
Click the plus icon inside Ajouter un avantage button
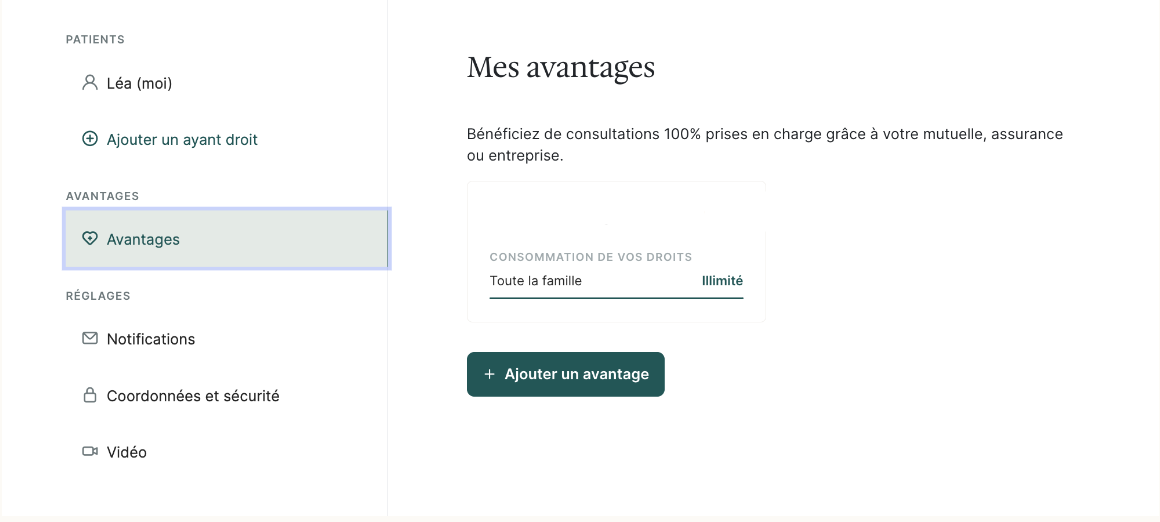coord(489,374)
